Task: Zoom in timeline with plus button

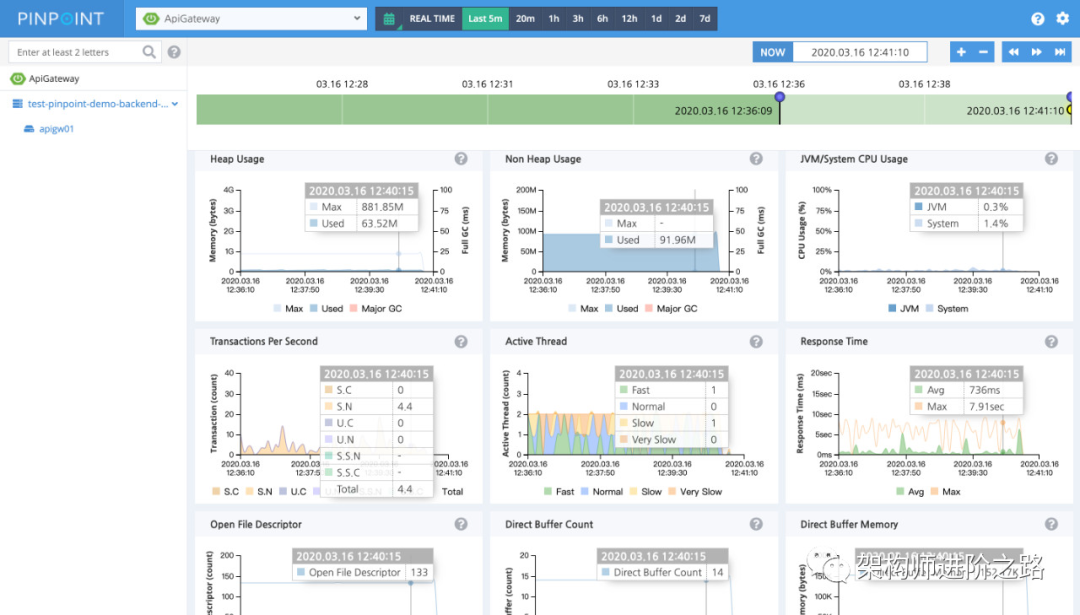Action: pyautogui.click(x=962, y=52)
